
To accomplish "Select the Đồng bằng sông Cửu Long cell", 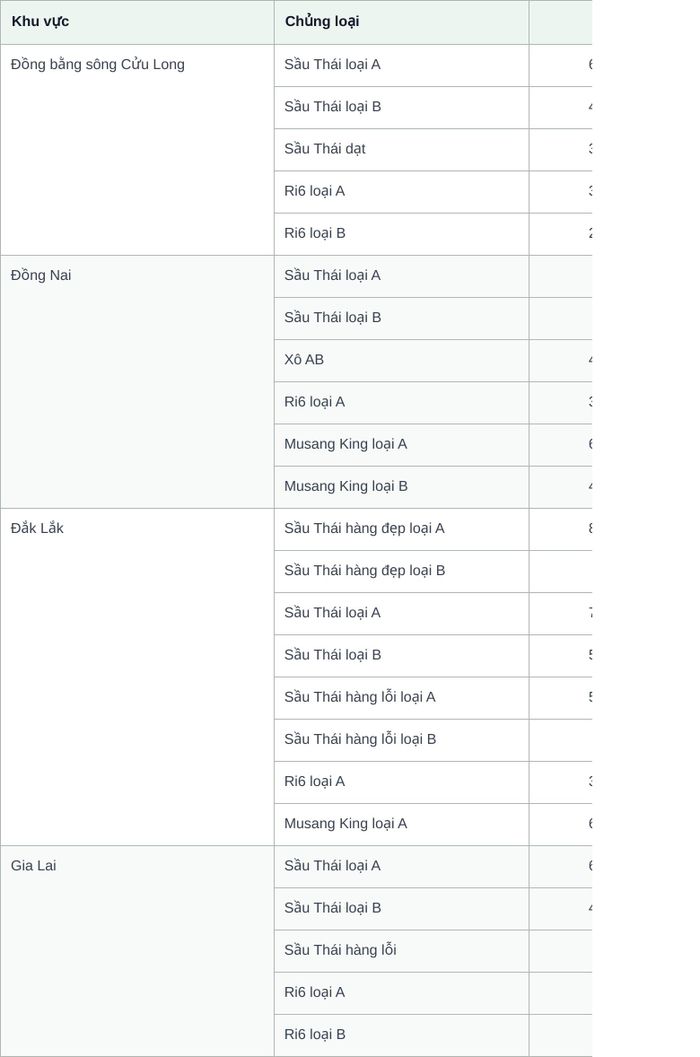I will [x=137, y=150].
